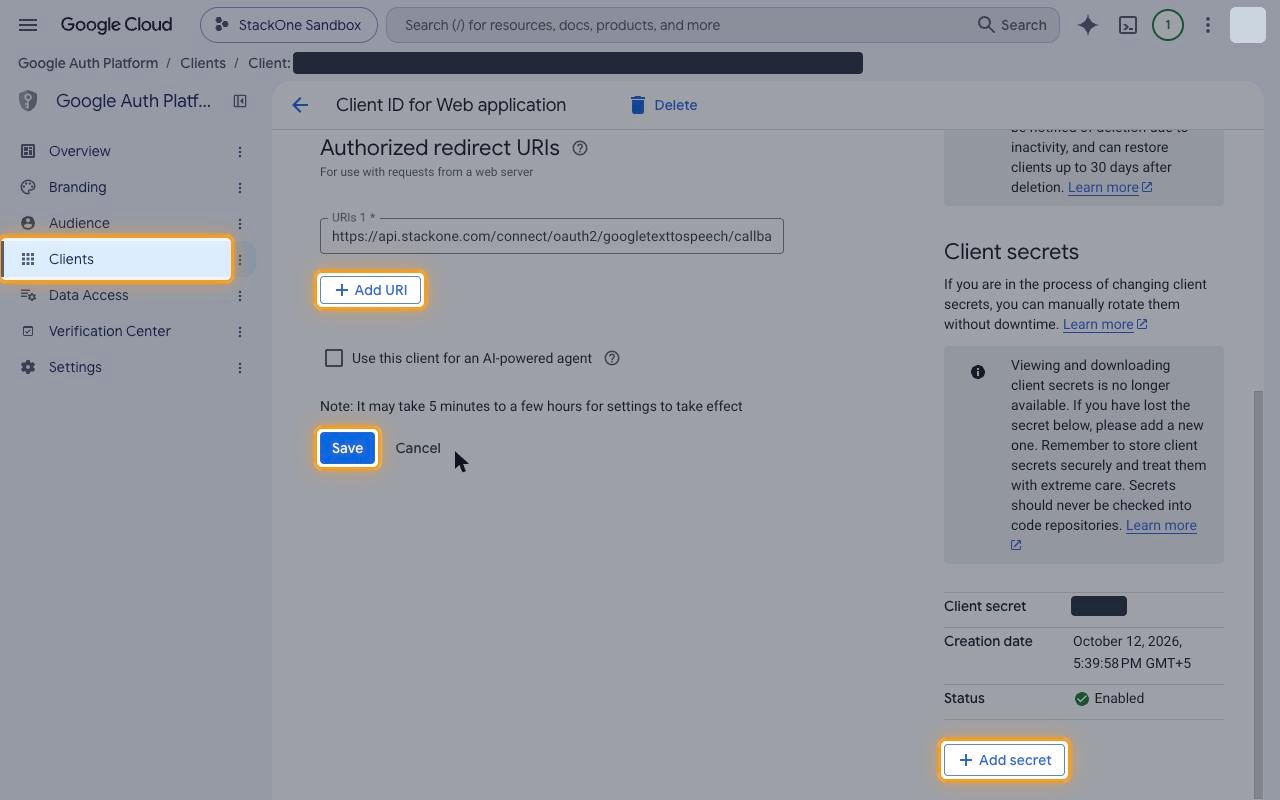Viewport: 1280px width, 800px height.
Task: Add another redirect URI
Action: (370, 290)
